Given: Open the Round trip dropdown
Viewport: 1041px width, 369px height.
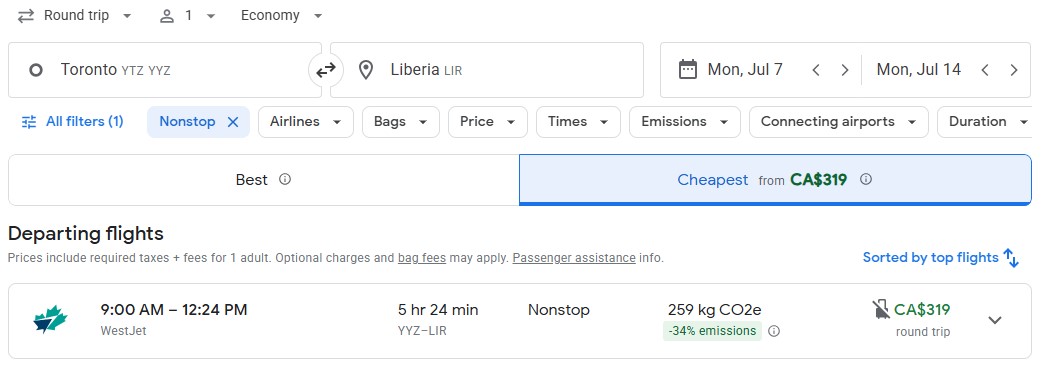Looking at the screenshot, I should pos(74,16).
